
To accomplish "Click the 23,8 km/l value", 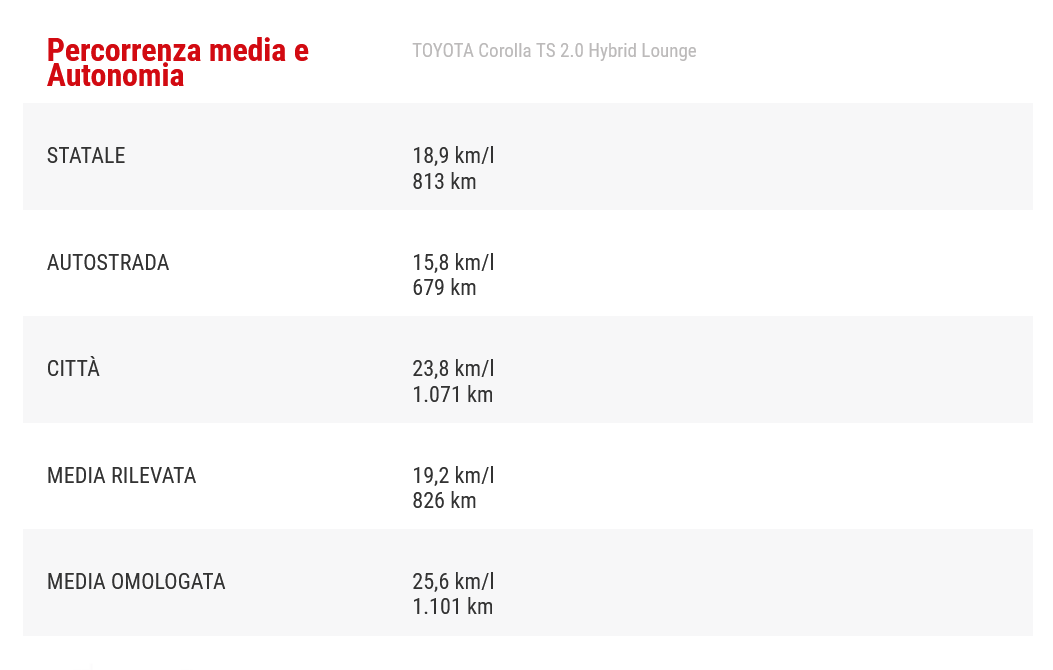I will [x=453, y=369].
